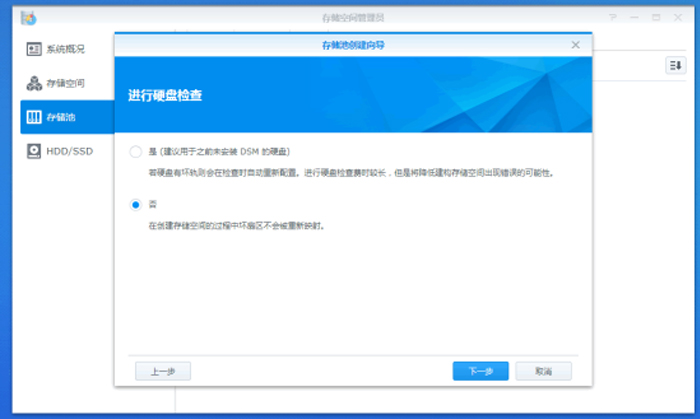Switch to 存储空间 sidebar label
This screenshot has width=700, height=419.
point(65,83)
